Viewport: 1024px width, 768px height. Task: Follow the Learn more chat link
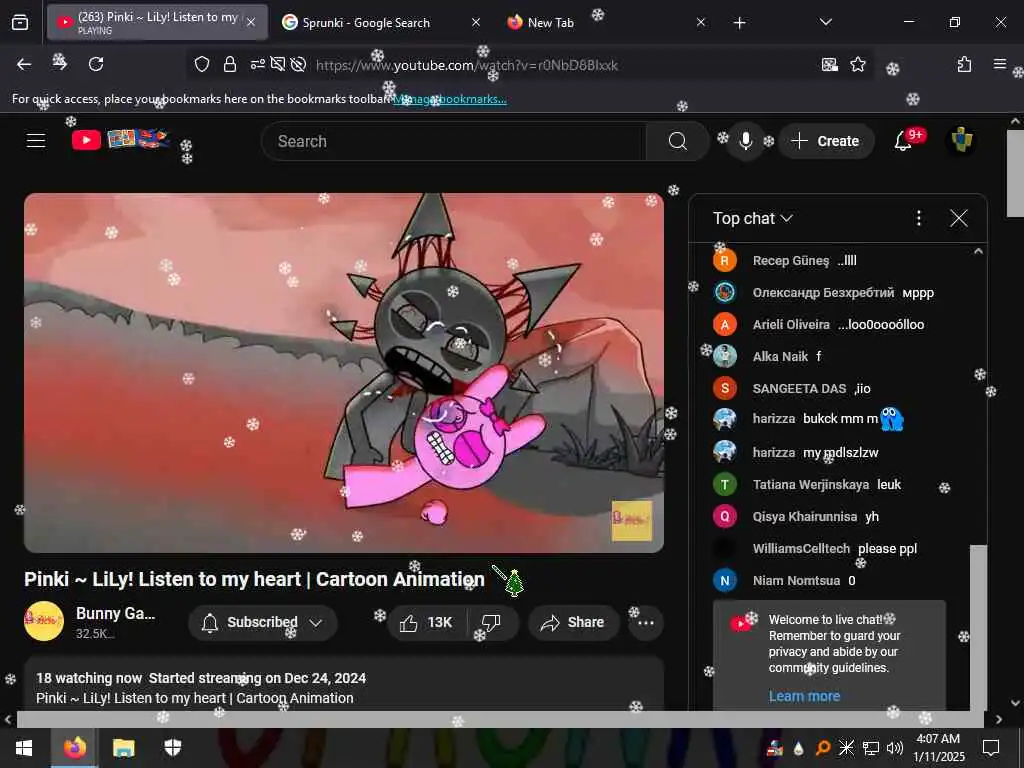click(x=805, y=696)
